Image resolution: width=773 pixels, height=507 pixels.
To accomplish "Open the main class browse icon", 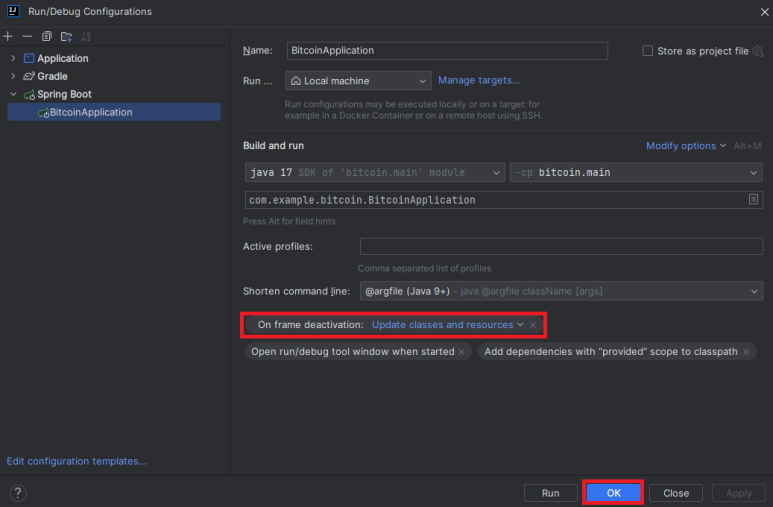I will (x=753, y=199).
